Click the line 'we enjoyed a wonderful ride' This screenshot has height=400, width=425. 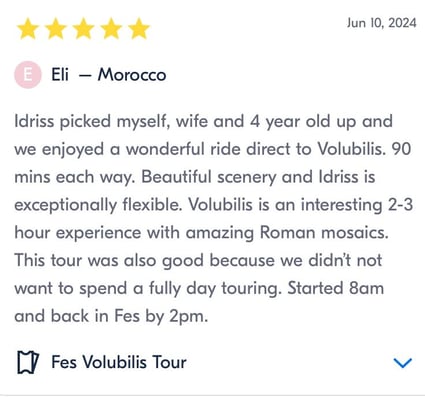(x=213, y=149)
